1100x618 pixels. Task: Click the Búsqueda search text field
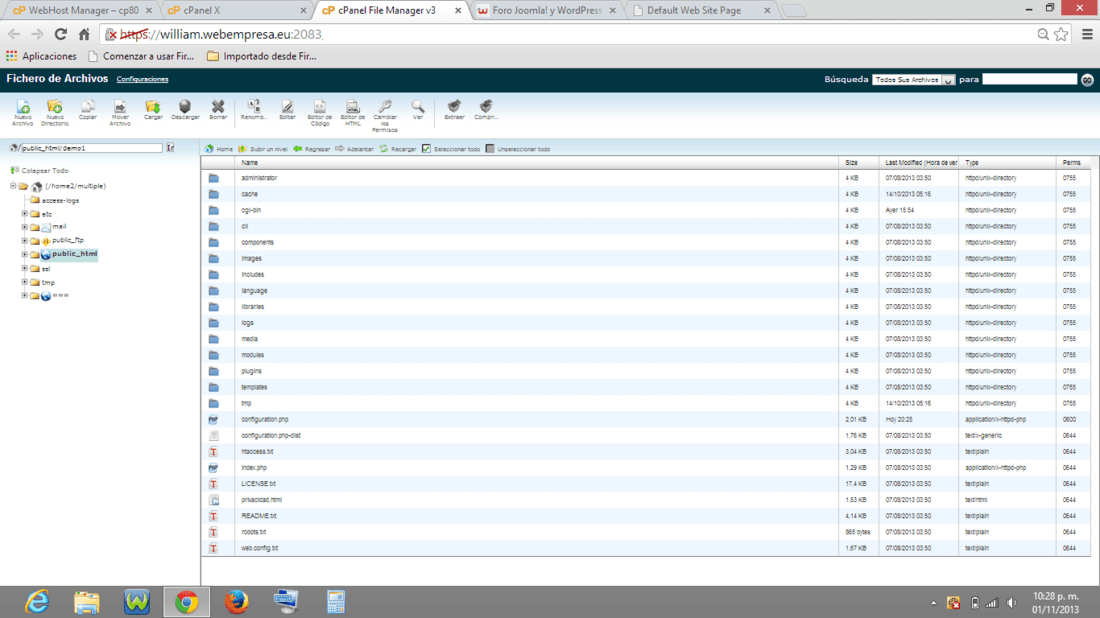[x=1029, y=79]
